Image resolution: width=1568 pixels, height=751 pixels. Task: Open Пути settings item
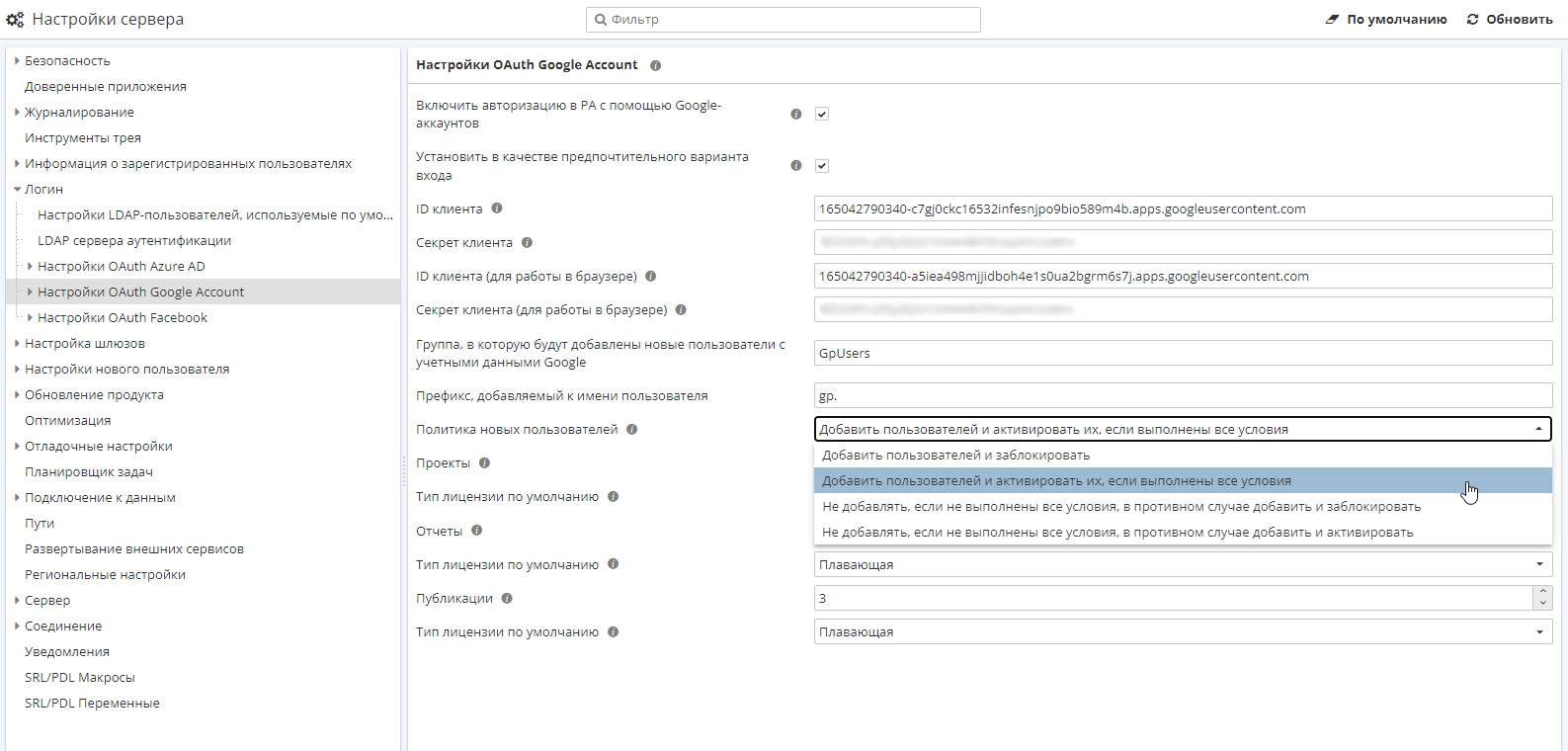(40, 524)
